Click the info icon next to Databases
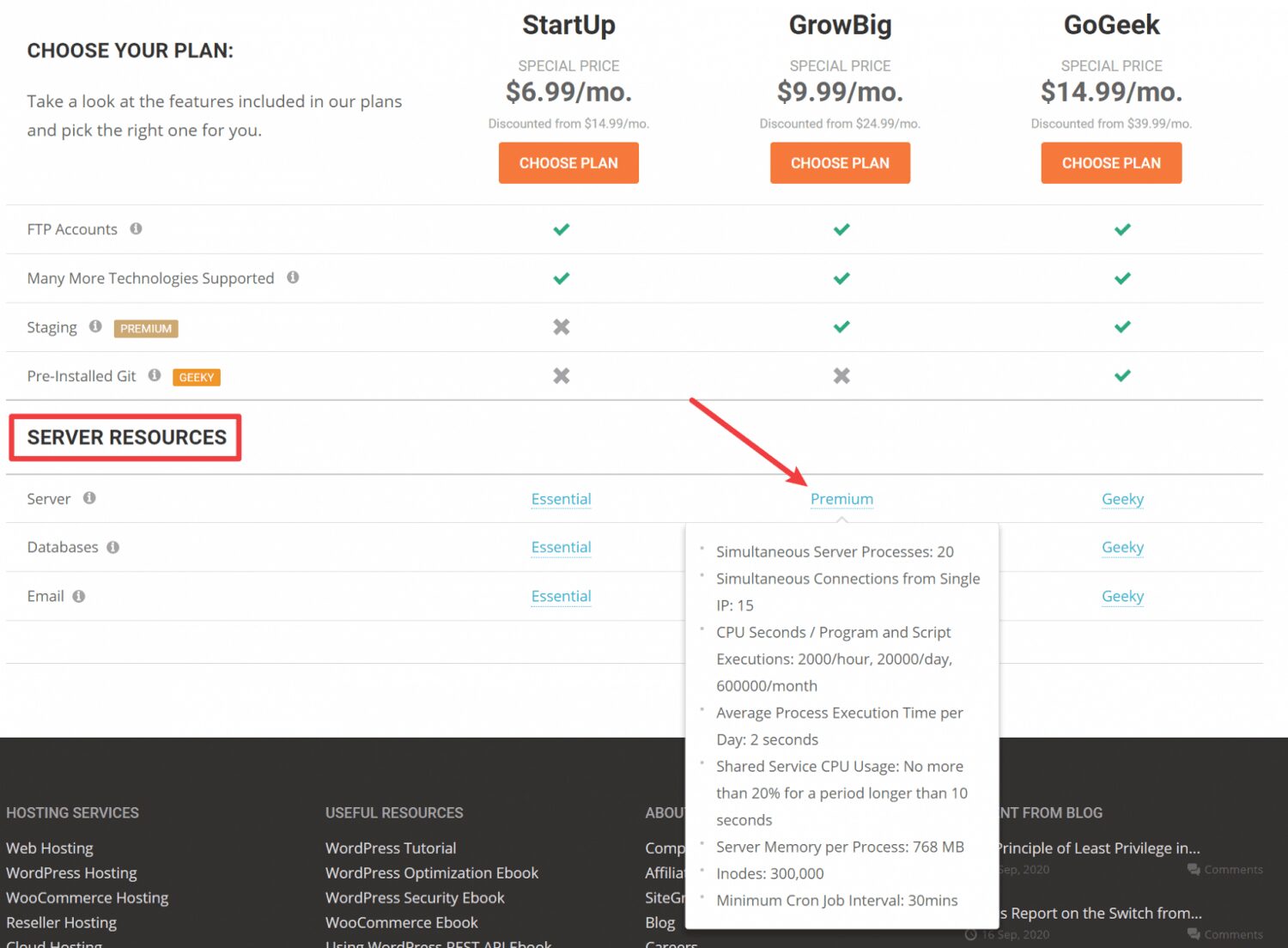This screenshot has width=1288, height=948. point(112,547)
